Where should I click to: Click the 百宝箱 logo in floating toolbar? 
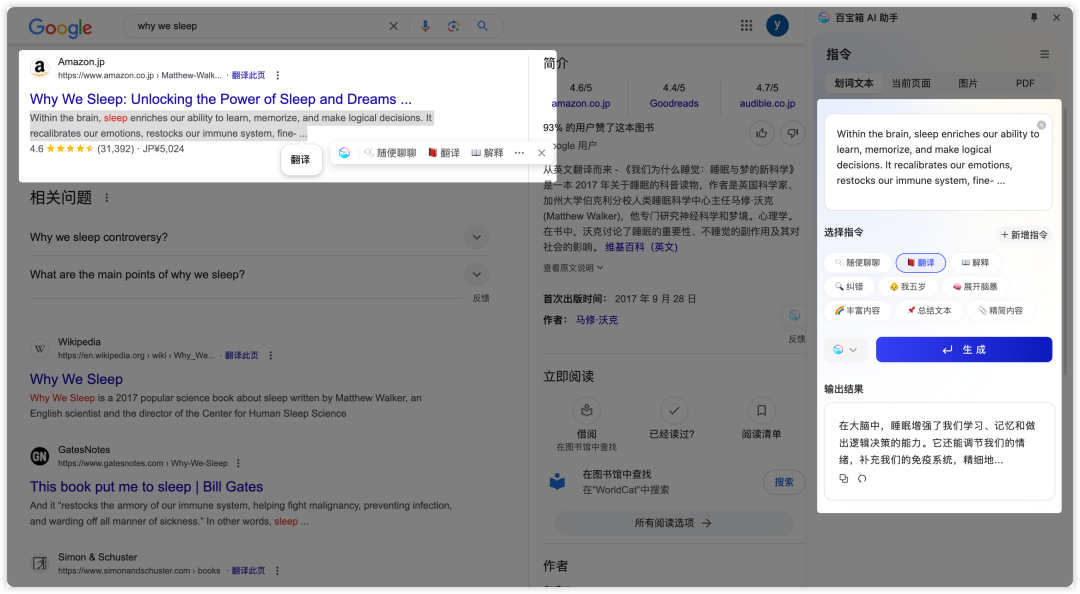click(344, 153)
